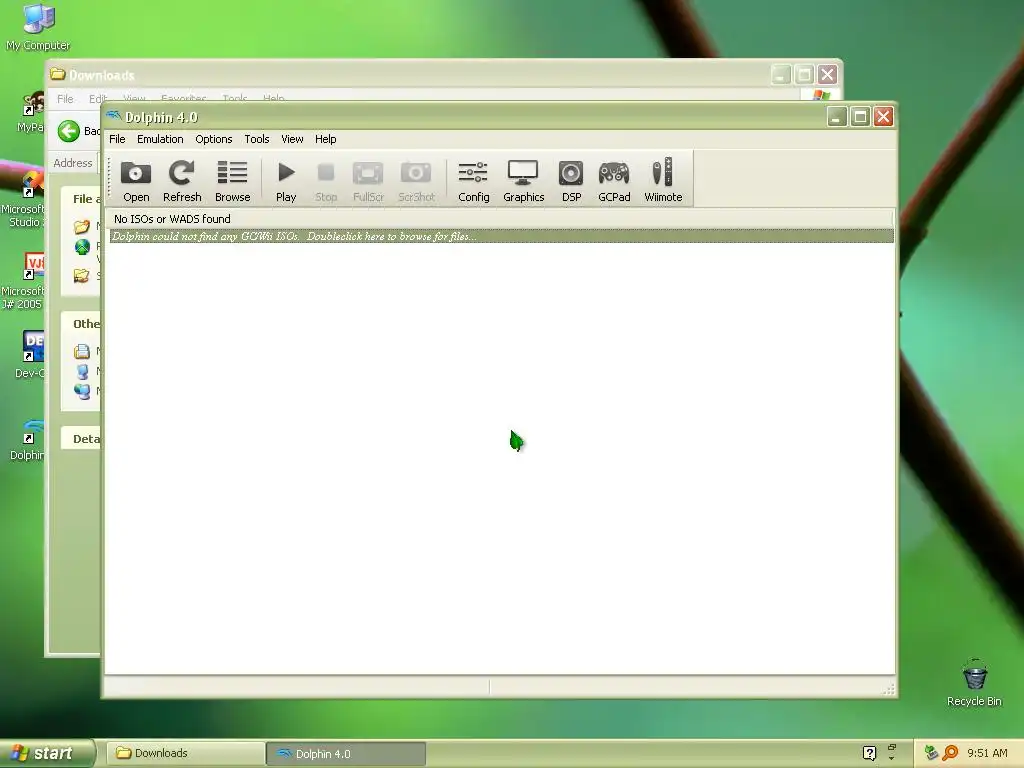Click the 'Dolphin could not find any GC/Wii ISOs' row
The width and height of the screenshot is (1024, 768).
click(500, 236)
